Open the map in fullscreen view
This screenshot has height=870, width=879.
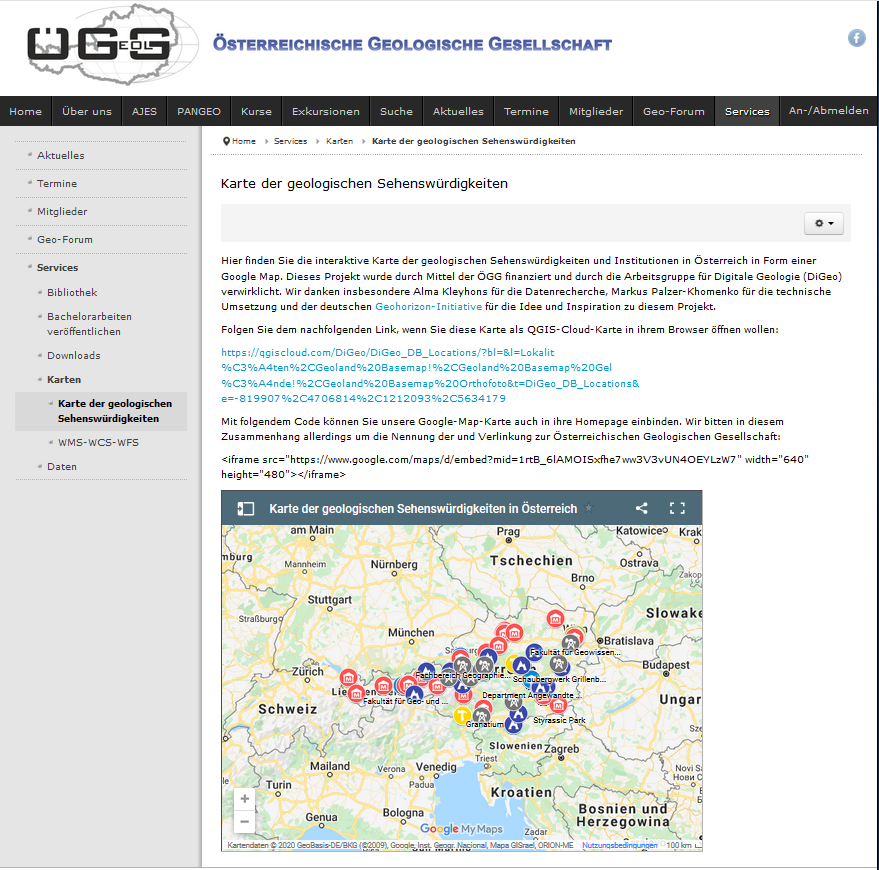coord(677,508)
